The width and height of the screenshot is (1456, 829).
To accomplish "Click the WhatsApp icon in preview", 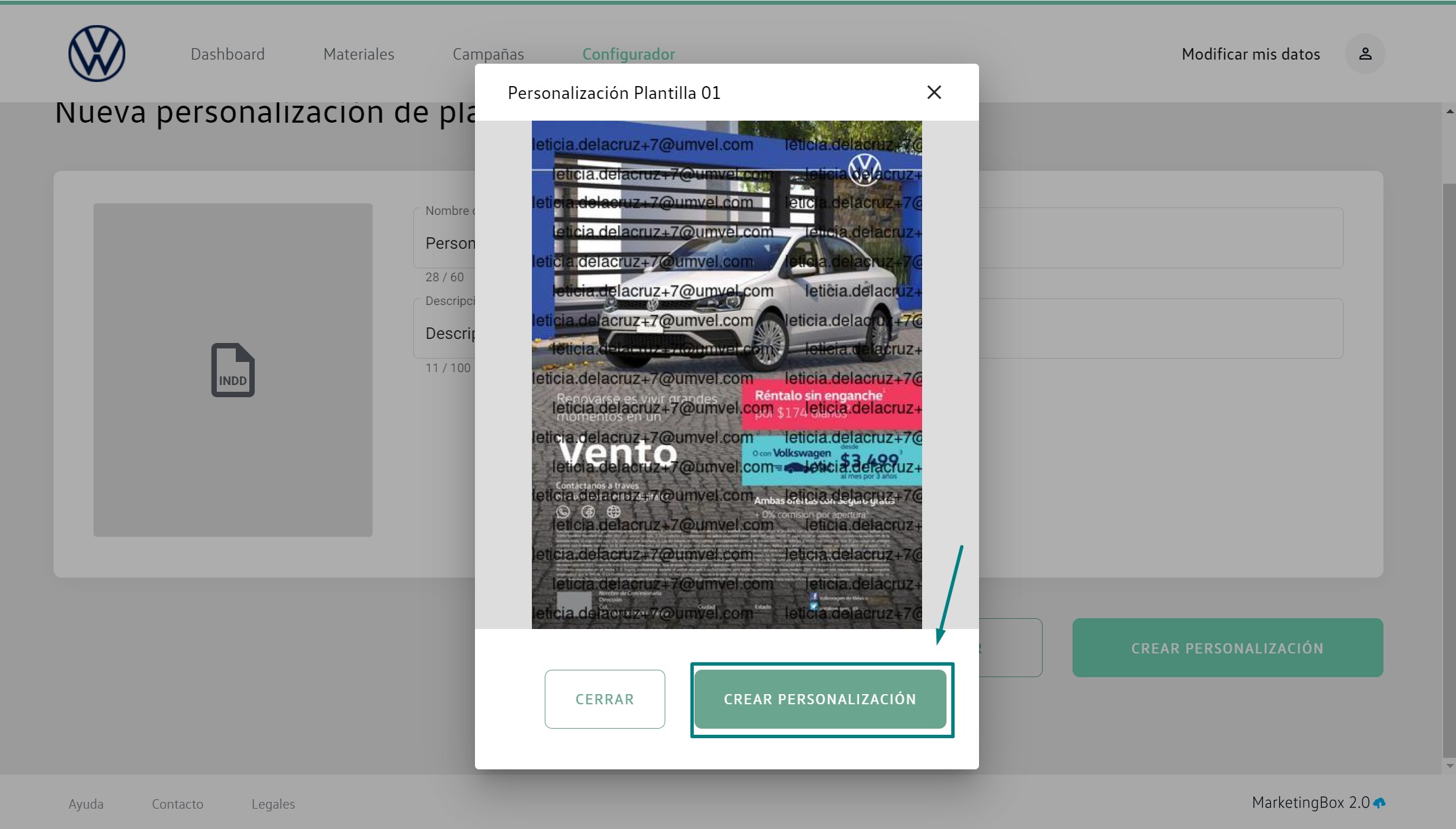I will [563, 512].
